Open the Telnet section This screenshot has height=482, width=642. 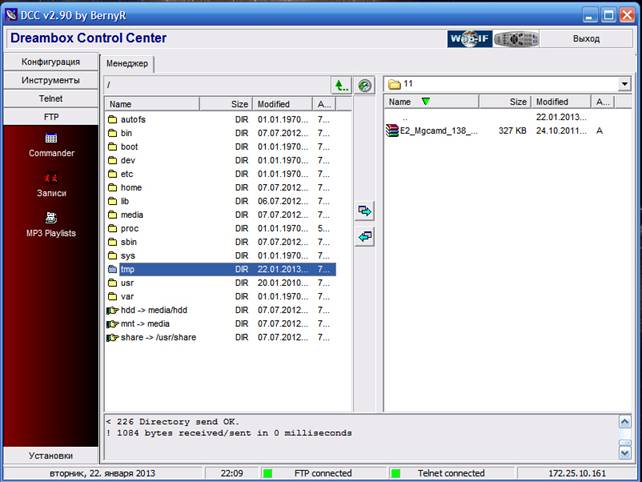[51, 99]
